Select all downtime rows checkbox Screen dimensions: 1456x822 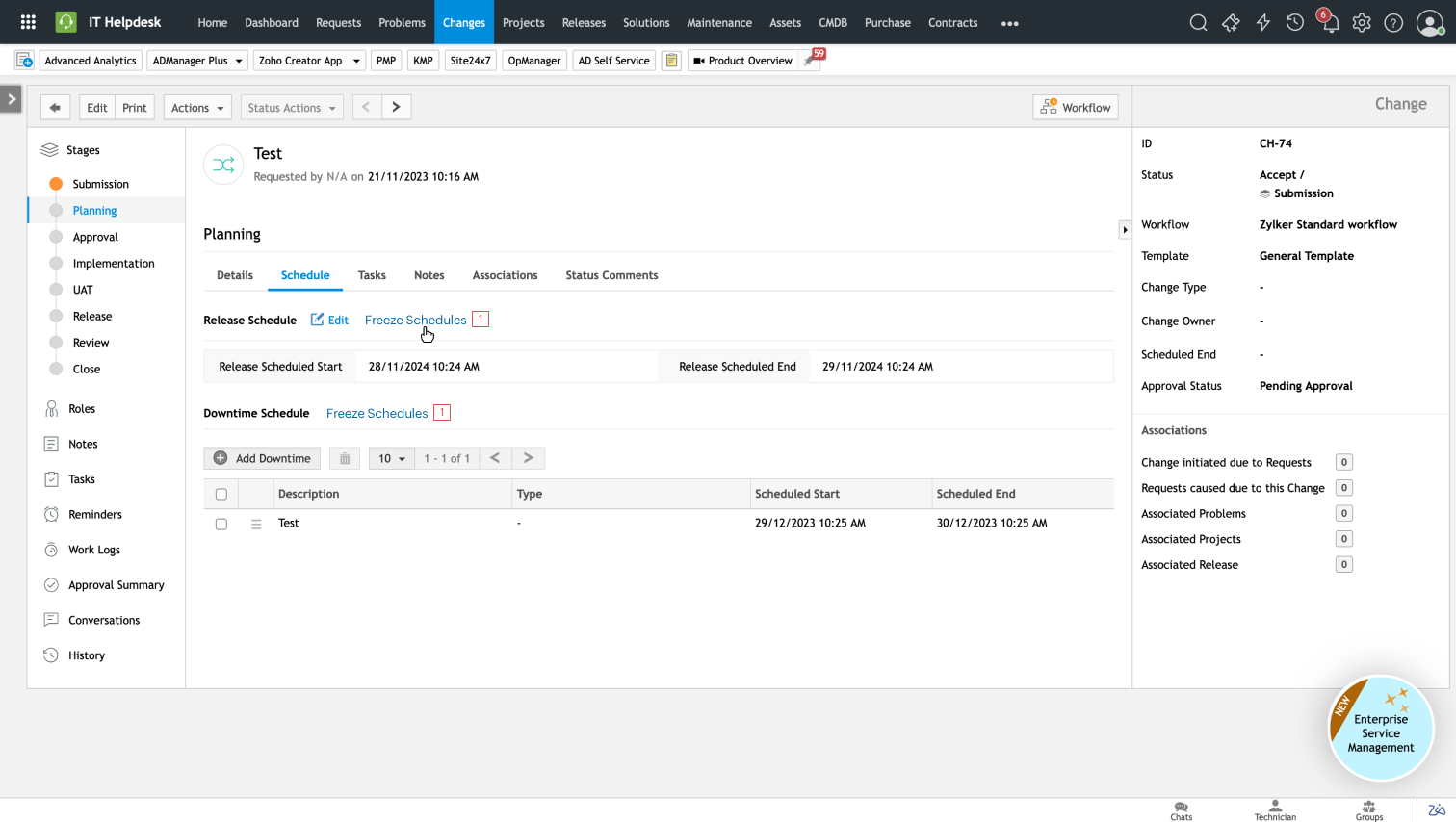(221, 494)
